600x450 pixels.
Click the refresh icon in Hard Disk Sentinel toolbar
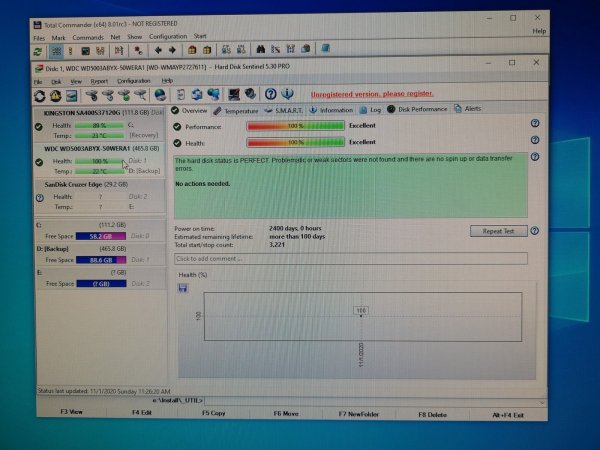click(x=39, y=96)
